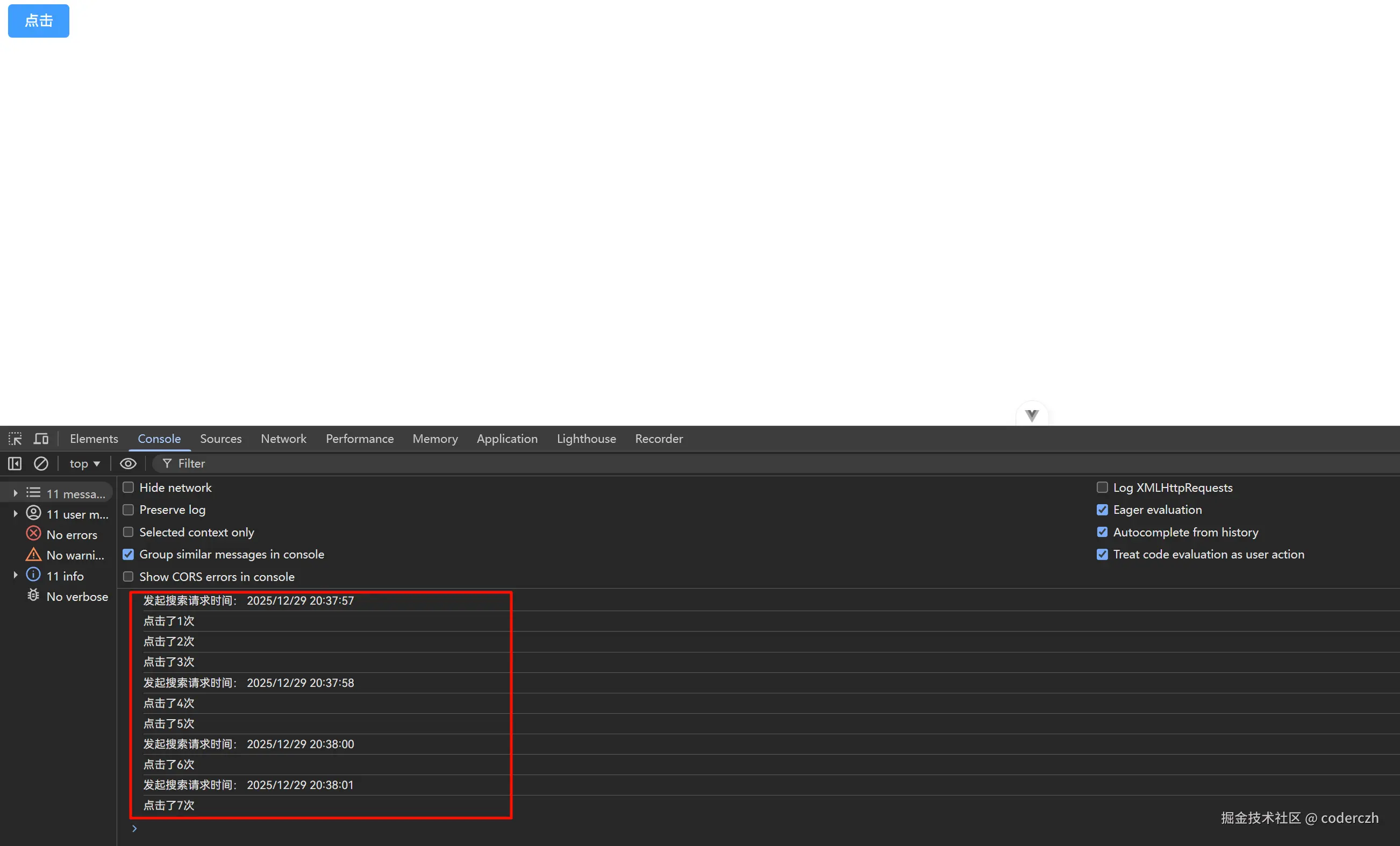Clear the console with the ban icon
The width and height of the screenshot is (1400, 846).
point(41,464)
